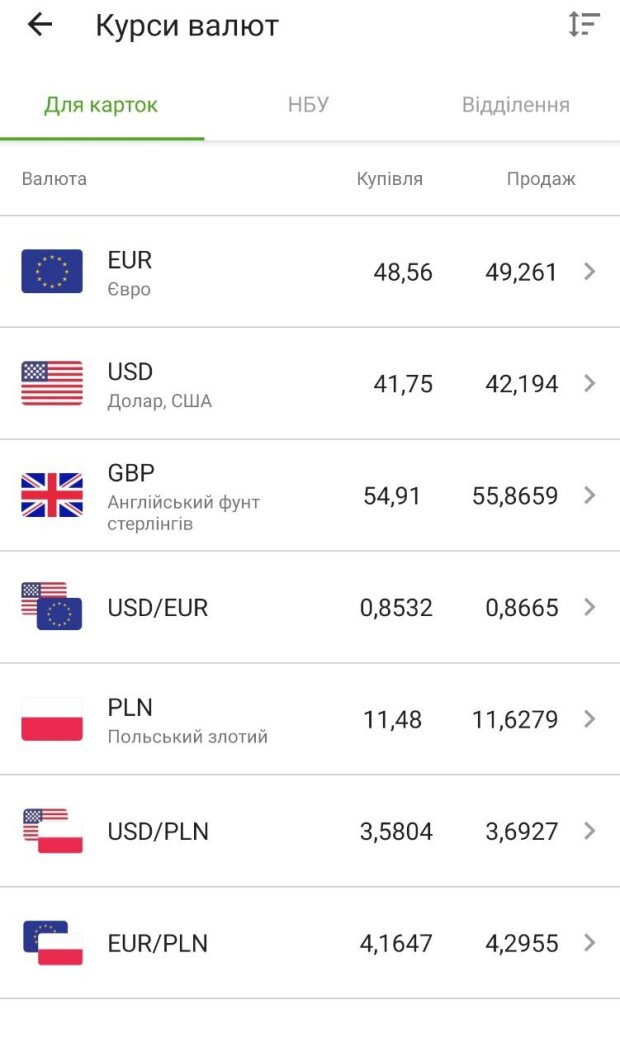Tap the PLN Polish flag icon
This screenshot has height=1057, width=620.
52,719
